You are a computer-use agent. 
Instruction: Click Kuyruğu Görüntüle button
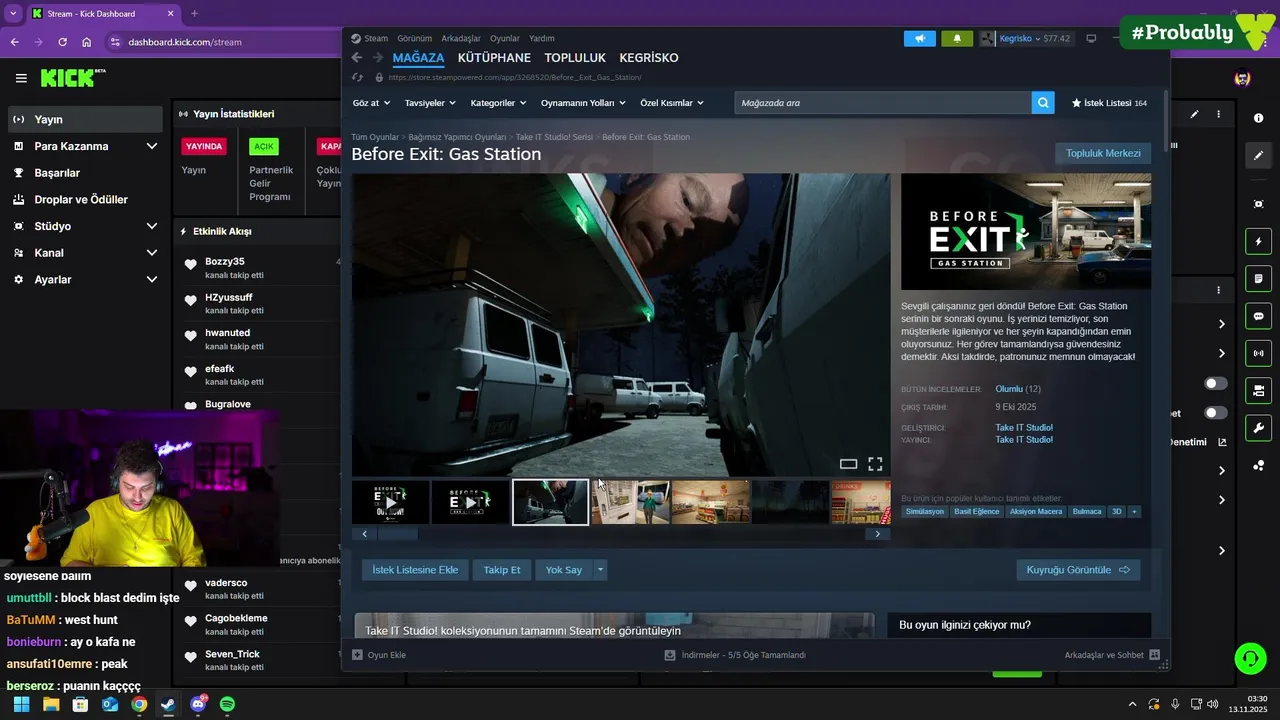[1078, 570]
